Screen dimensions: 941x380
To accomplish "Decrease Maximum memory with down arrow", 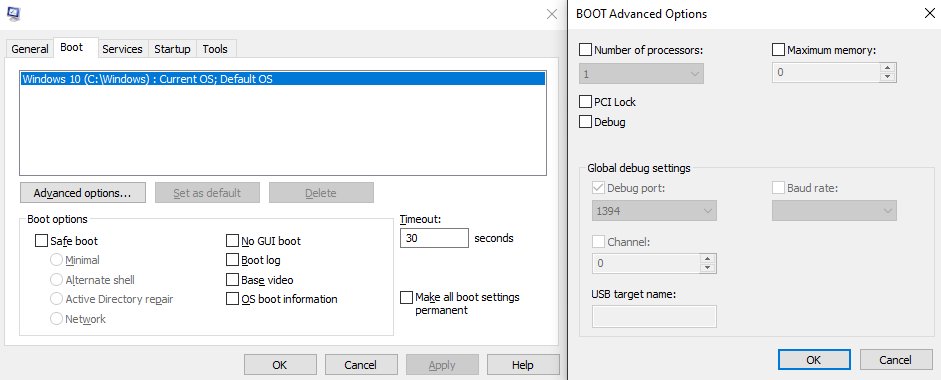I will (888, 77).
